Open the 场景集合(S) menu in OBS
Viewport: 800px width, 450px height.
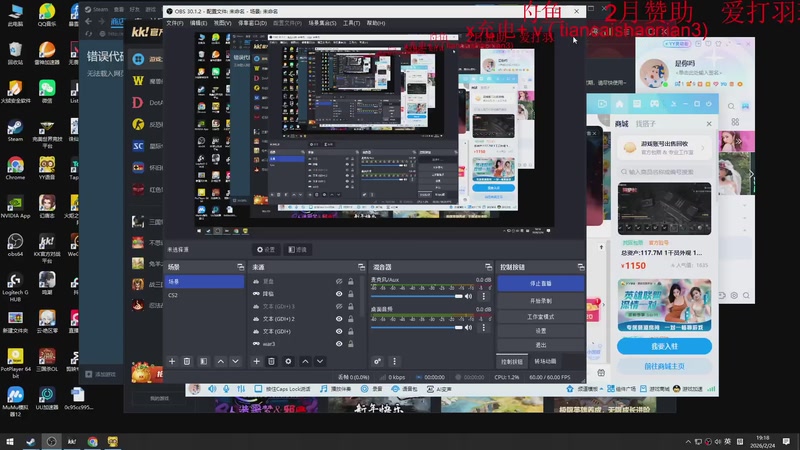[322, 23]
